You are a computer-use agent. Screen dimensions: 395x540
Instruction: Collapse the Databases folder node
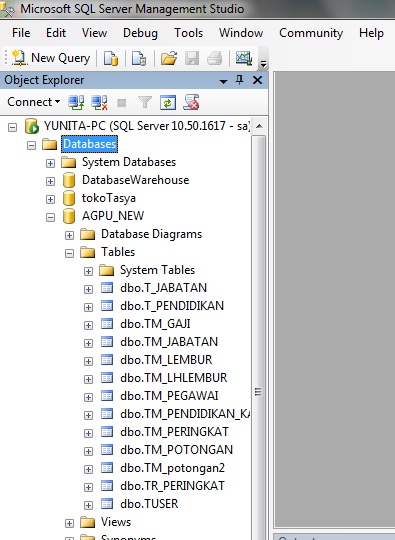point(31,145)
